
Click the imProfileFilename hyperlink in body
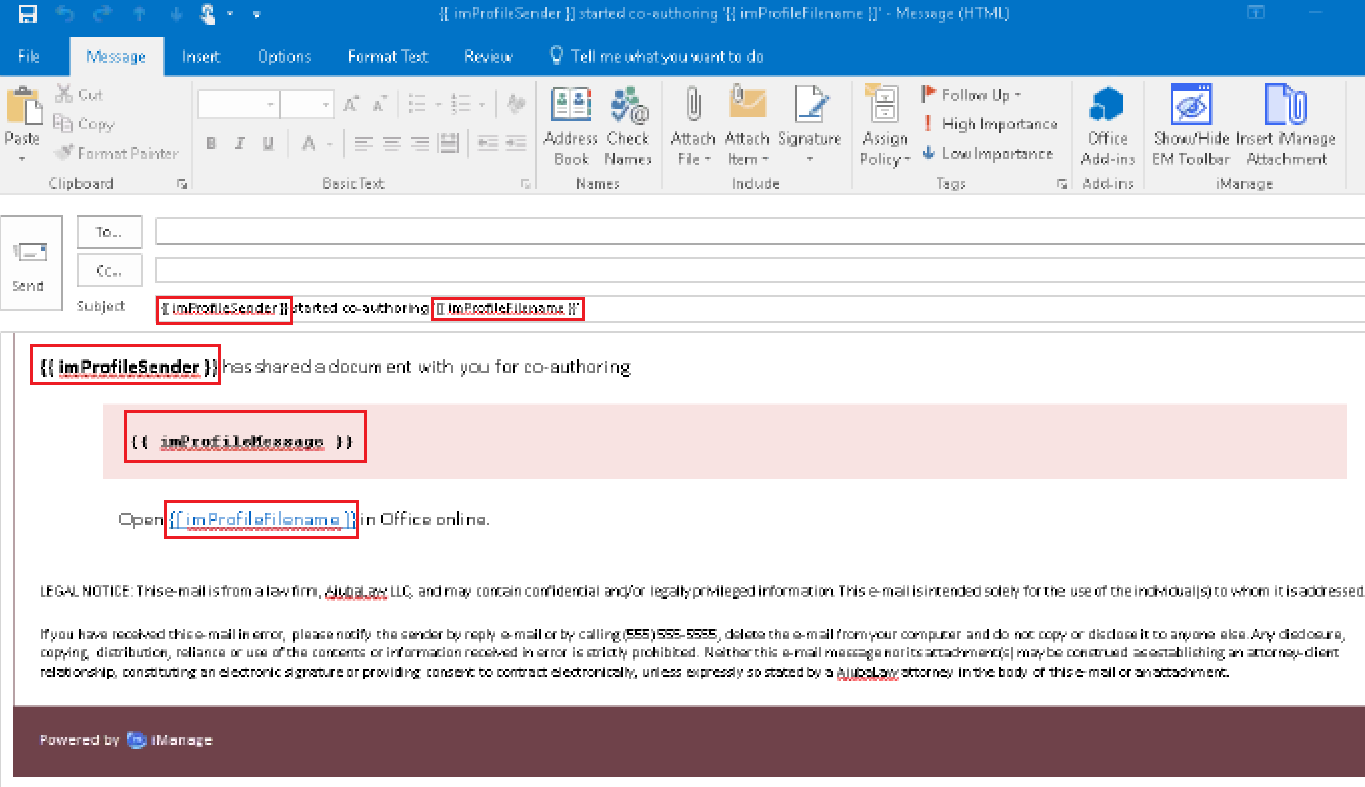coord(262,519)
